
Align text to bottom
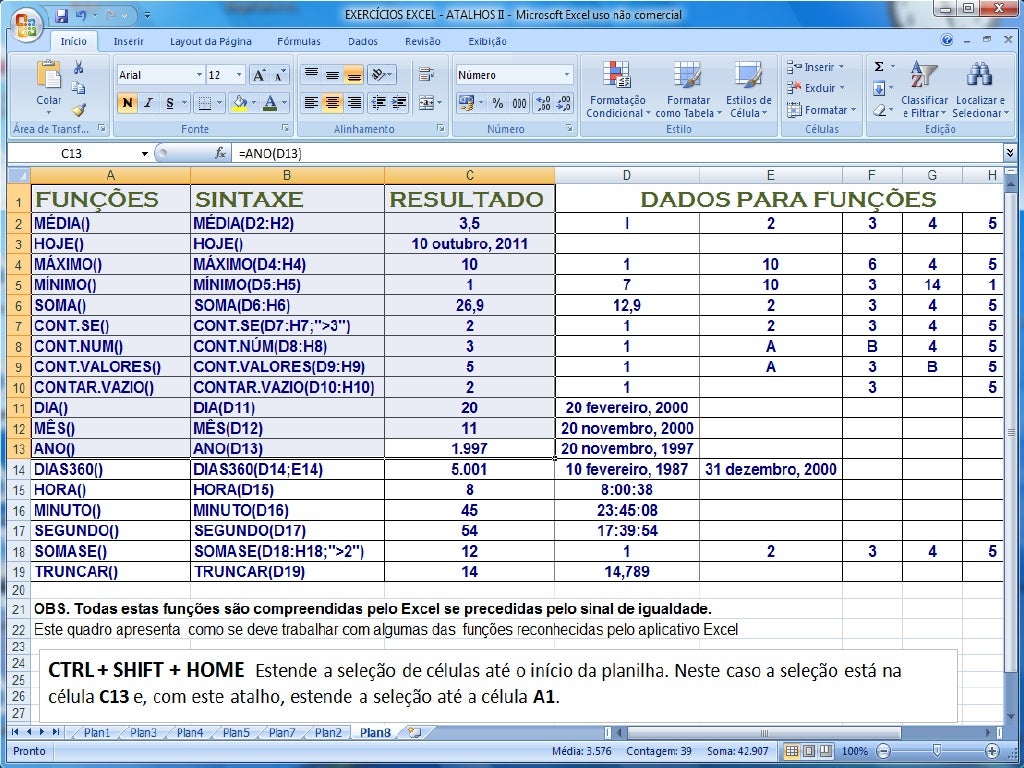pos(353,75)
